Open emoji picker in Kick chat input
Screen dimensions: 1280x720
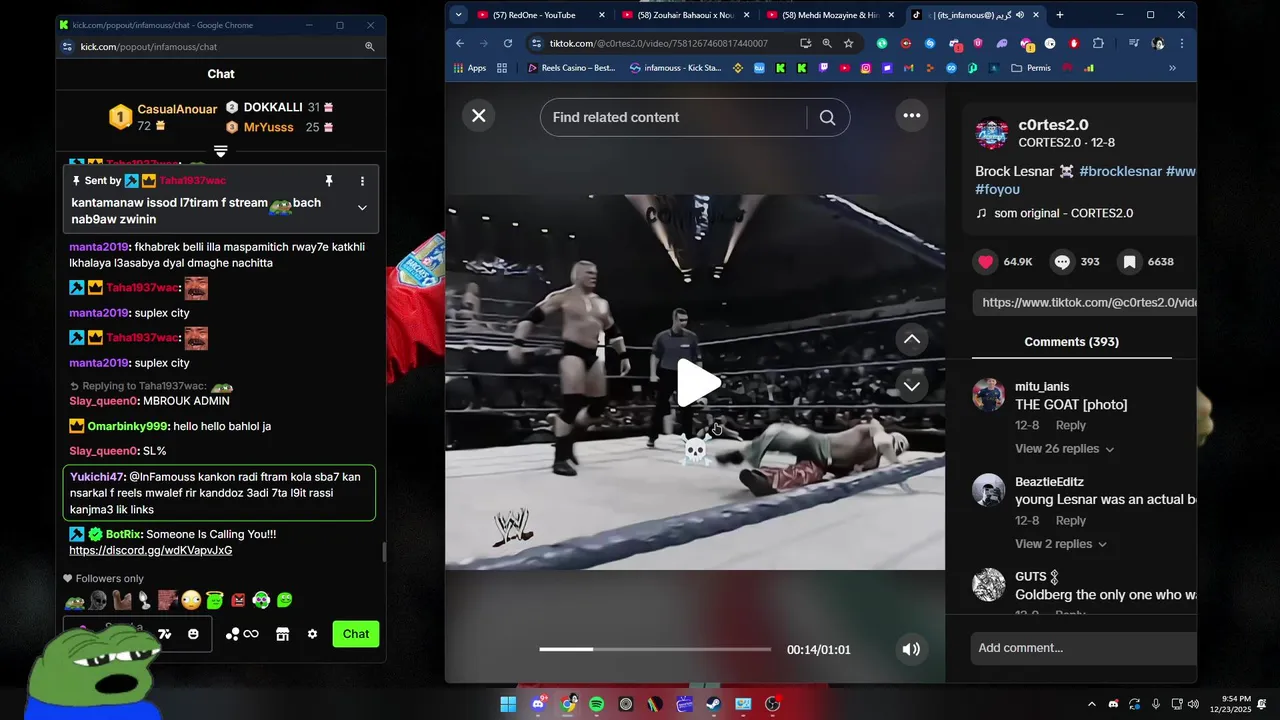tap(193, 634)
